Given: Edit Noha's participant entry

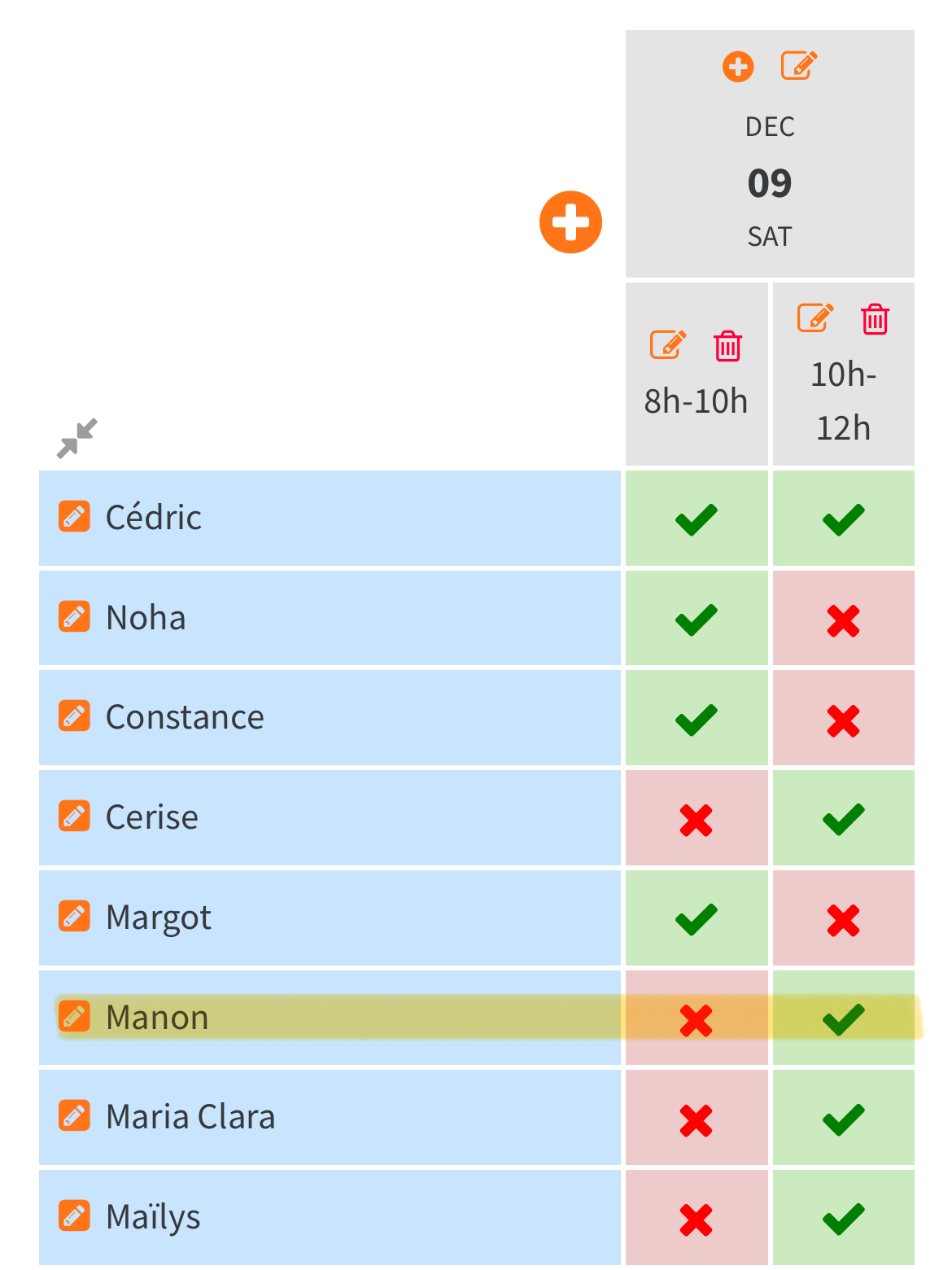Looking at the screenshot, I should click(74, 617).
